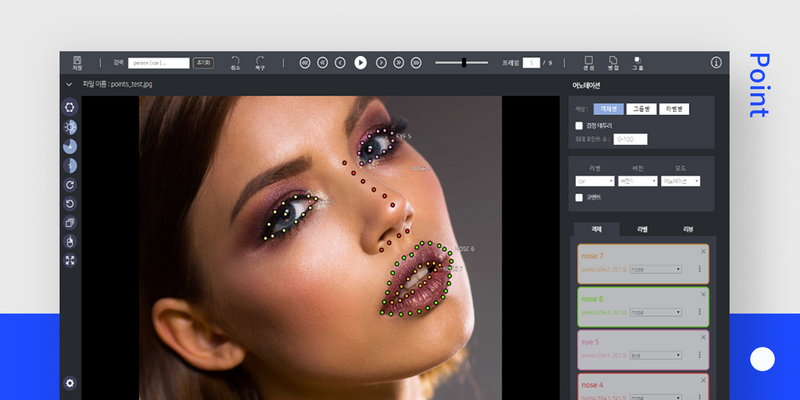Image resolution: width=800 pixels, height=400 pixels.
Task: Switch to the 리뷰 tab in the object list
Action: coord(687,229)
